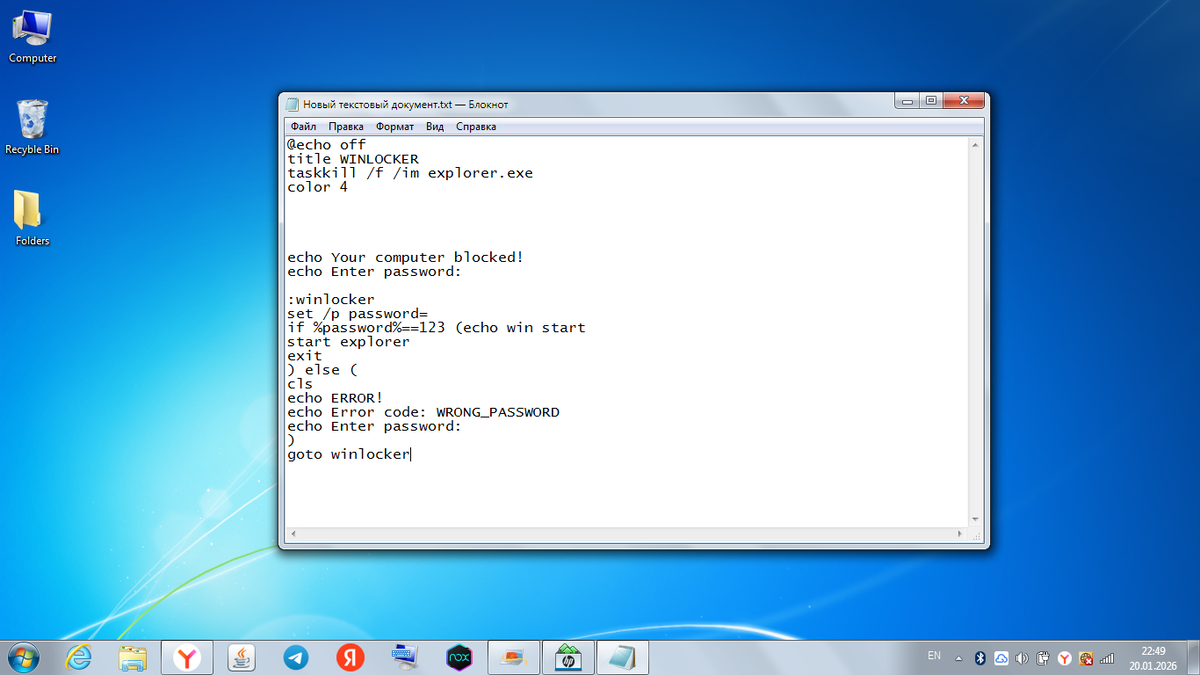Click the "if %password%==123" line
This screenshot has height=675, width=1200.
[436, 327]
